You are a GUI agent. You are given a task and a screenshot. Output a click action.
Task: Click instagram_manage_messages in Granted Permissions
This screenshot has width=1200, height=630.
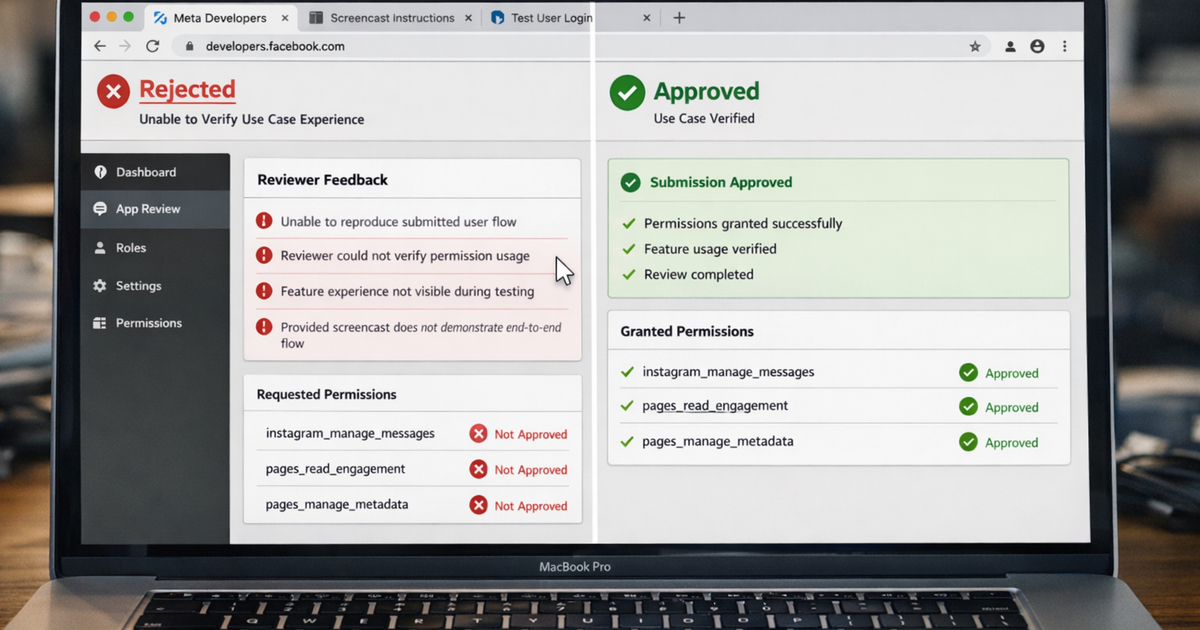click(728, 372)
